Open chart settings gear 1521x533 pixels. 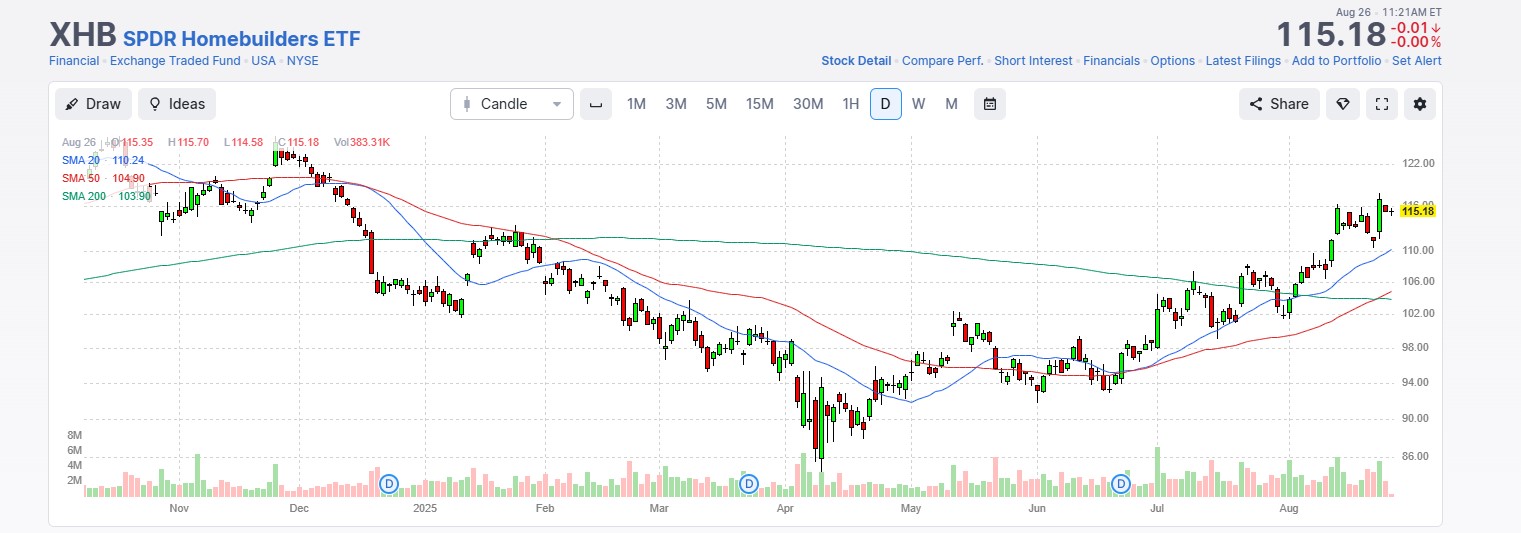pyautogui.click(x=1420, y=104)
